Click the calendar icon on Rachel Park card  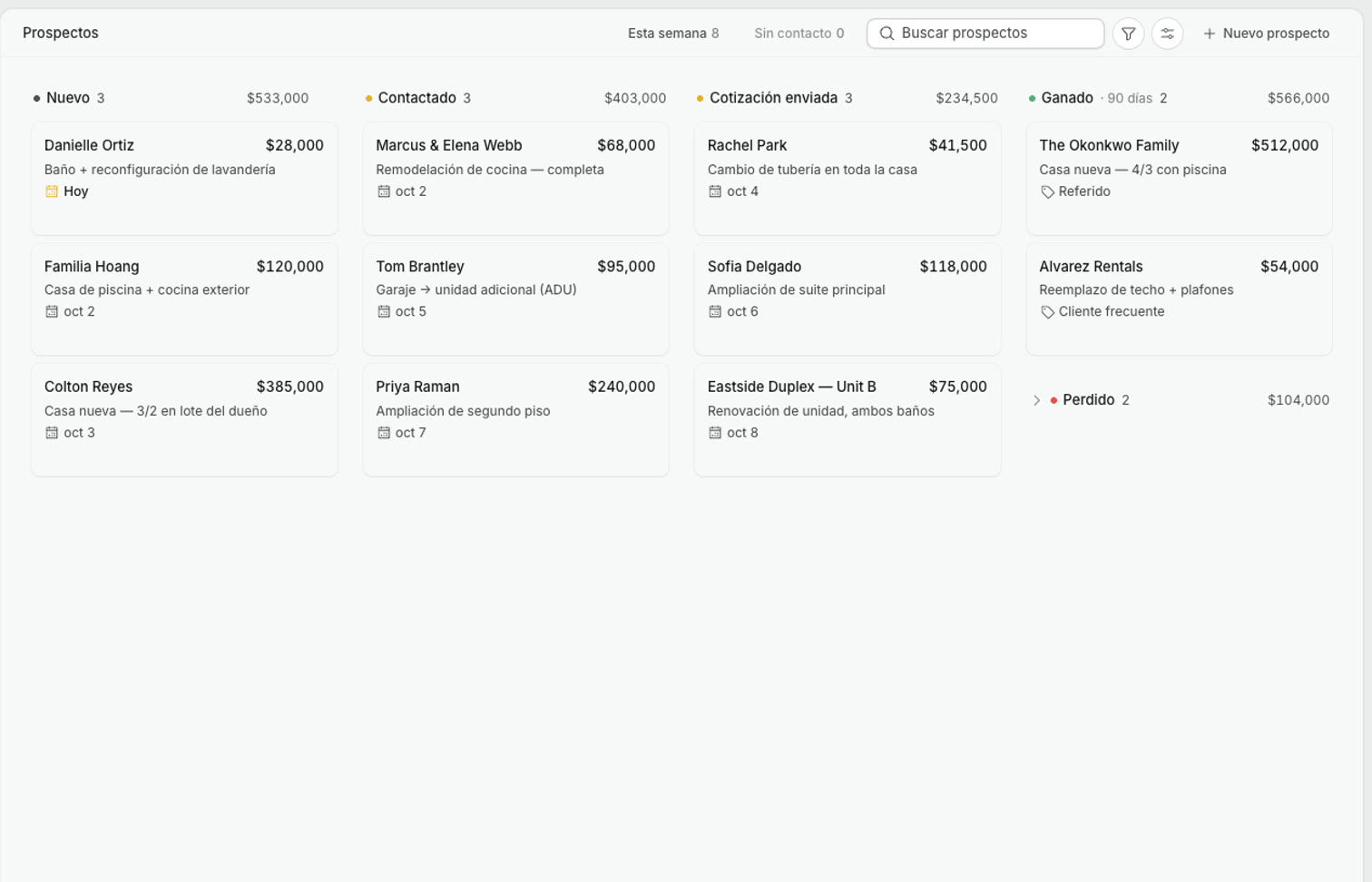pos(715,191)
